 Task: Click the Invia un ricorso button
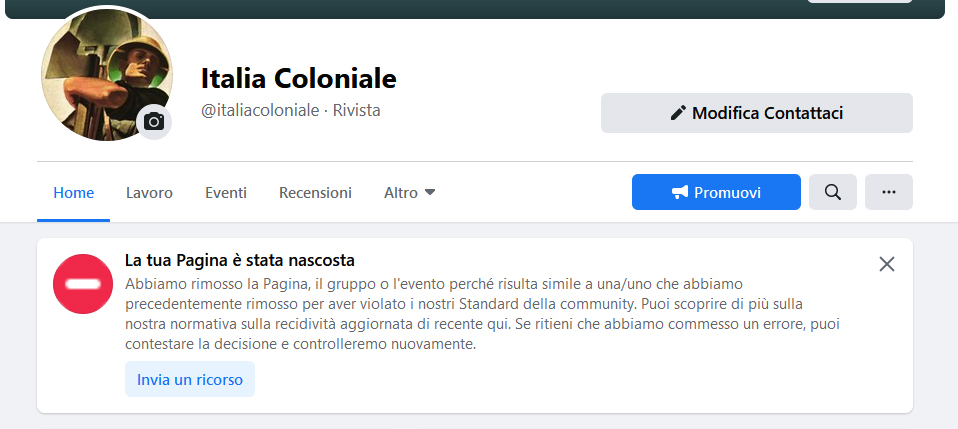click(x=190, y=380)
